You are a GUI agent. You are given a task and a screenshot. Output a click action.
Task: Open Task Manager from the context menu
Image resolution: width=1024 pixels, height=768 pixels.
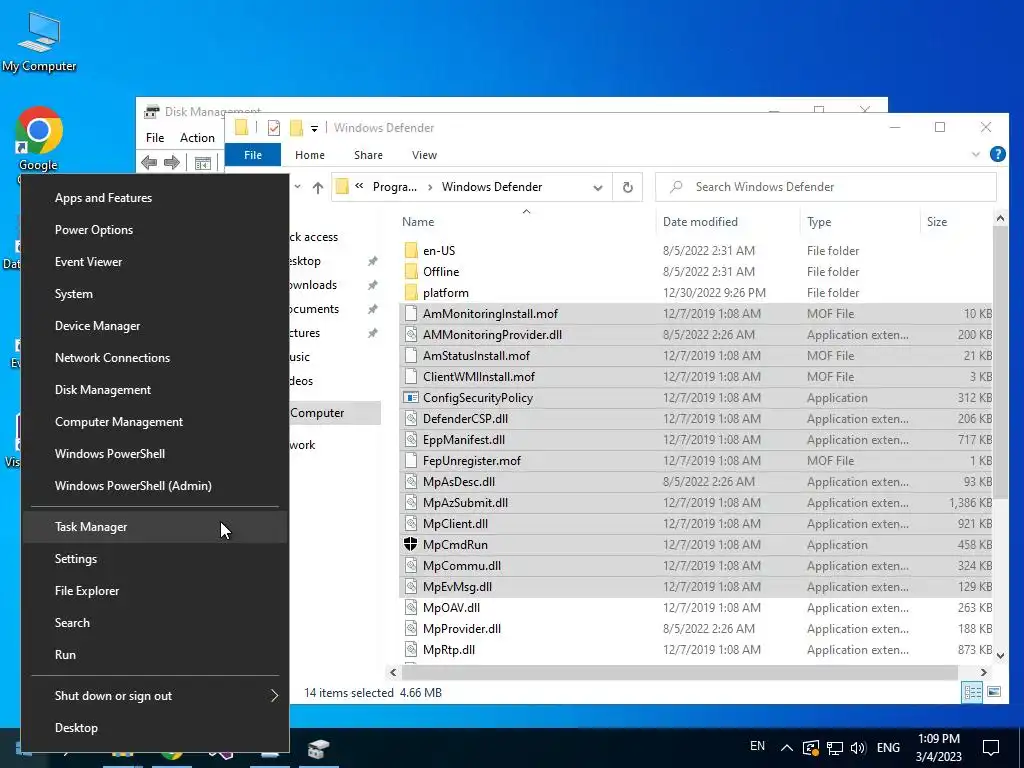[155, 527]
